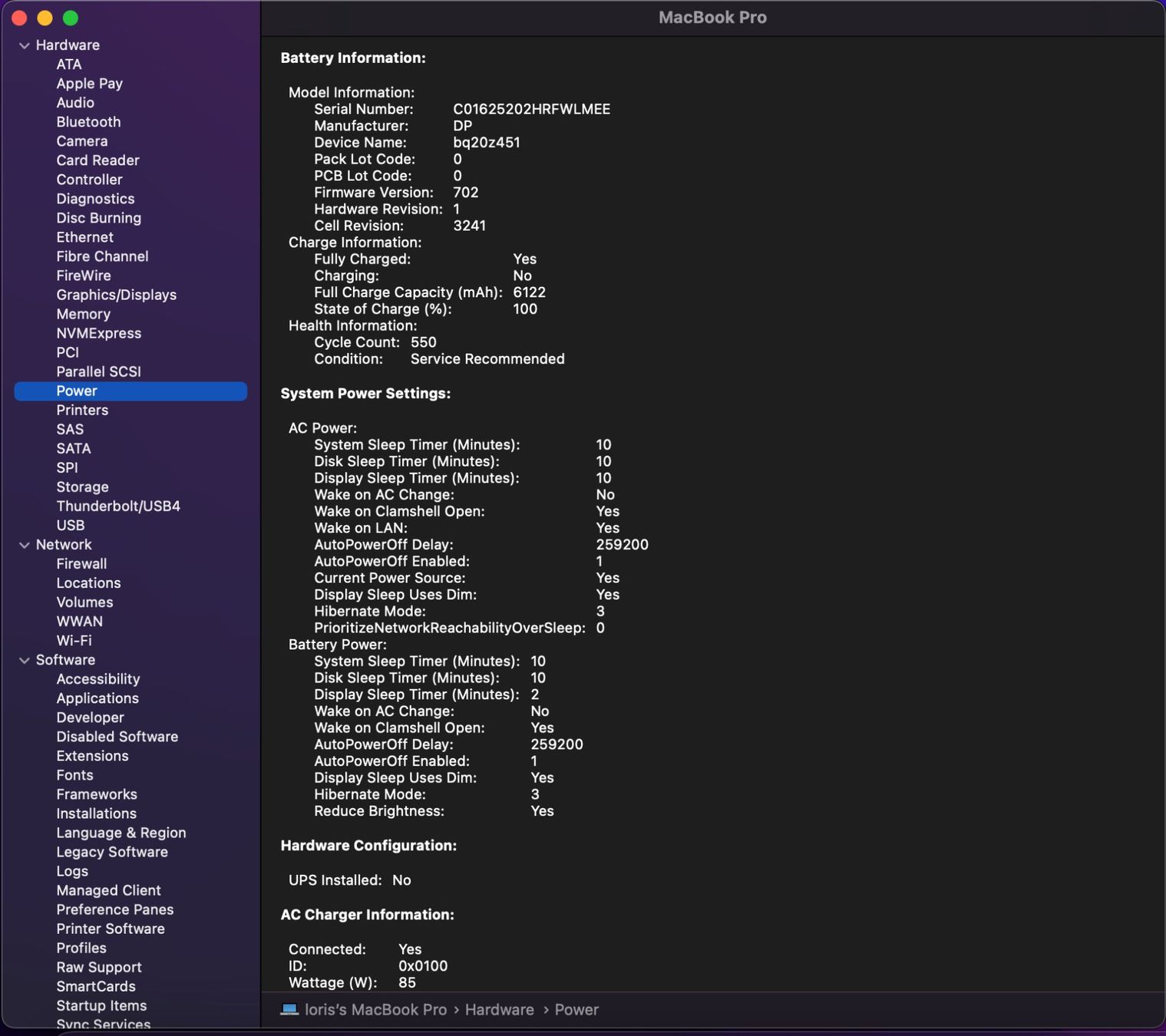Open Graphics/Displays entry

pyautogui.click(x=116, y=295)
